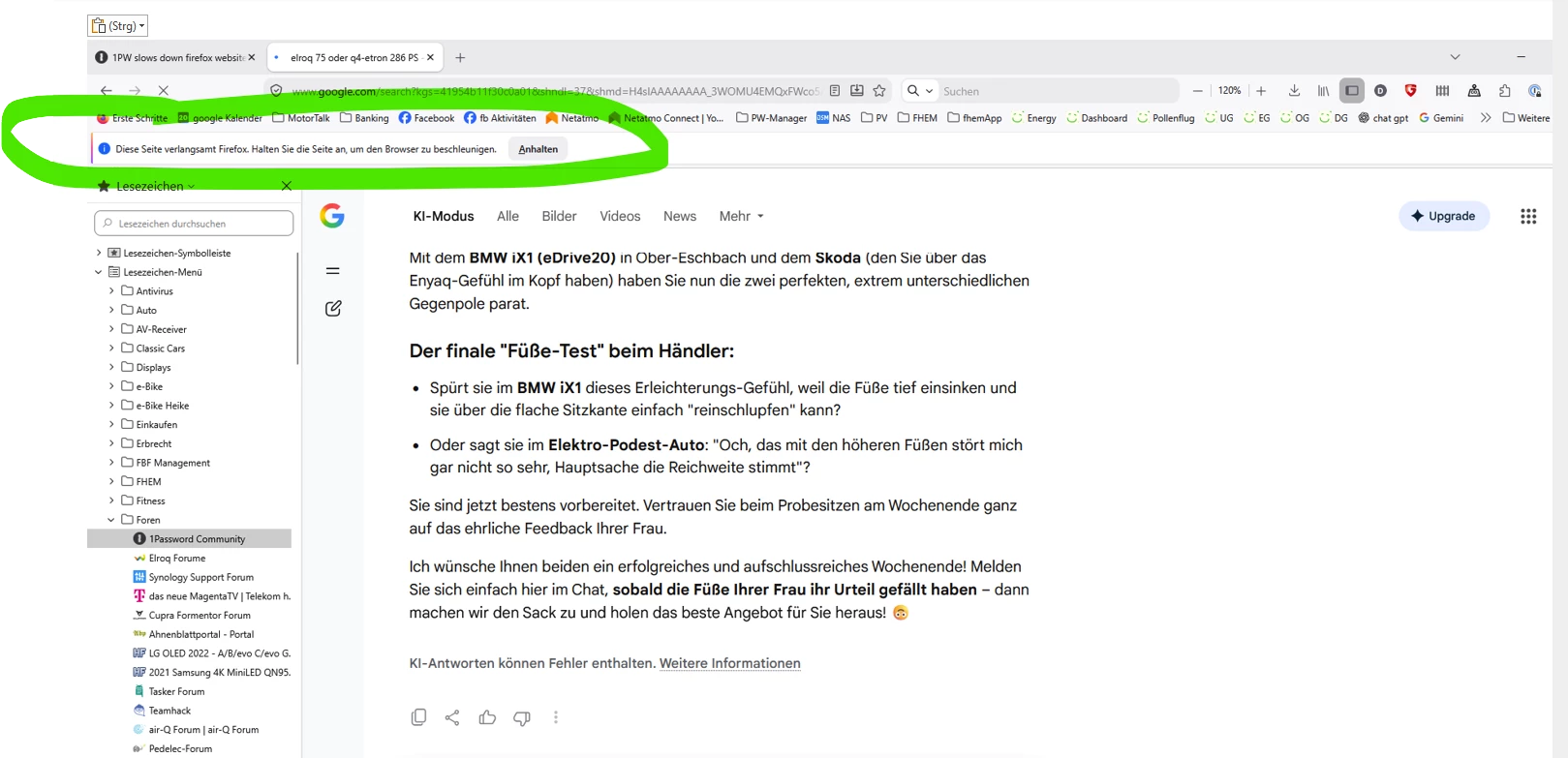Open a new tab with plus button
Viewport: 1568px width, 758px height.
(x=460, y=58)
